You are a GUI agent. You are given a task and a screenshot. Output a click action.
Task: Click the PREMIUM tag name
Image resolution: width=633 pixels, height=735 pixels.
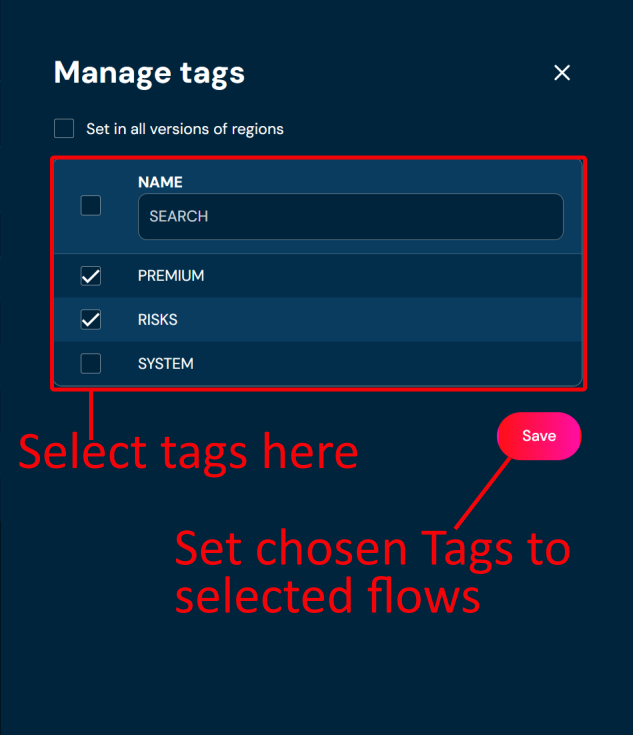(x=171, y=276)
